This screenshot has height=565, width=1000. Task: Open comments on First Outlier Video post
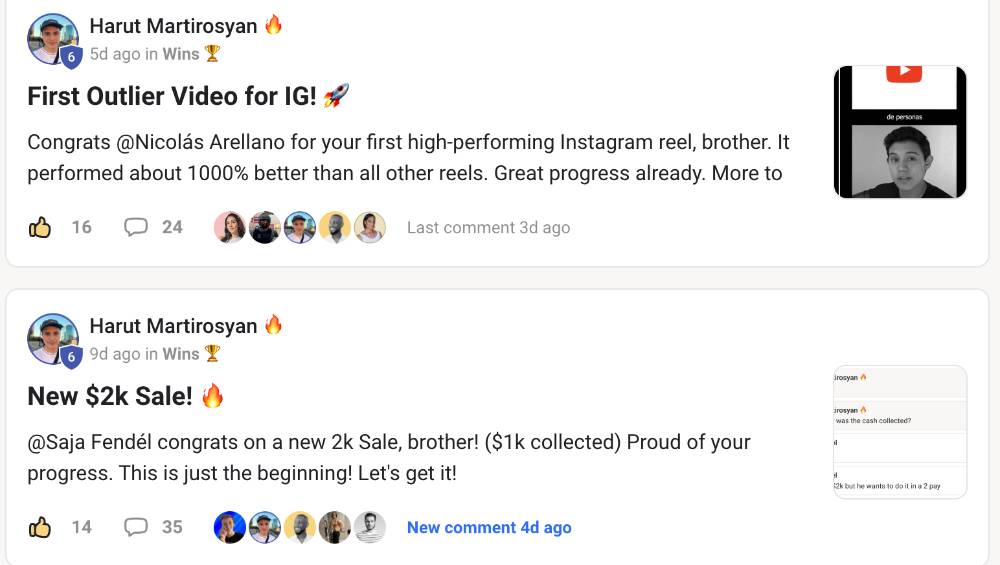pyautogui.click(x=153, y=227)
